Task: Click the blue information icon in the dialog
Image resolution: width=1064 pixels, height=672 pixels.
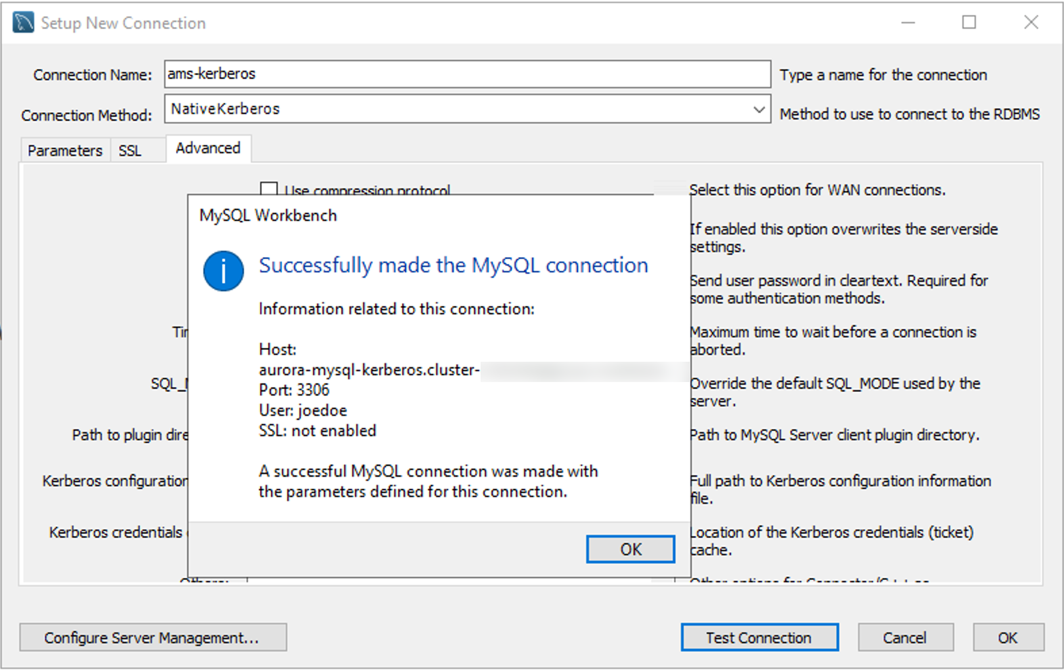Action: tap(223, 271)
